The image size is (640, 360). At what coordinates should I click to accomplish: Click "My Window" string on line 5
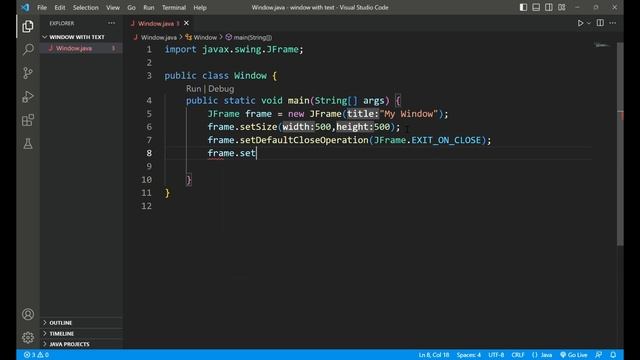pyautogui.click(x=409, y=114)
